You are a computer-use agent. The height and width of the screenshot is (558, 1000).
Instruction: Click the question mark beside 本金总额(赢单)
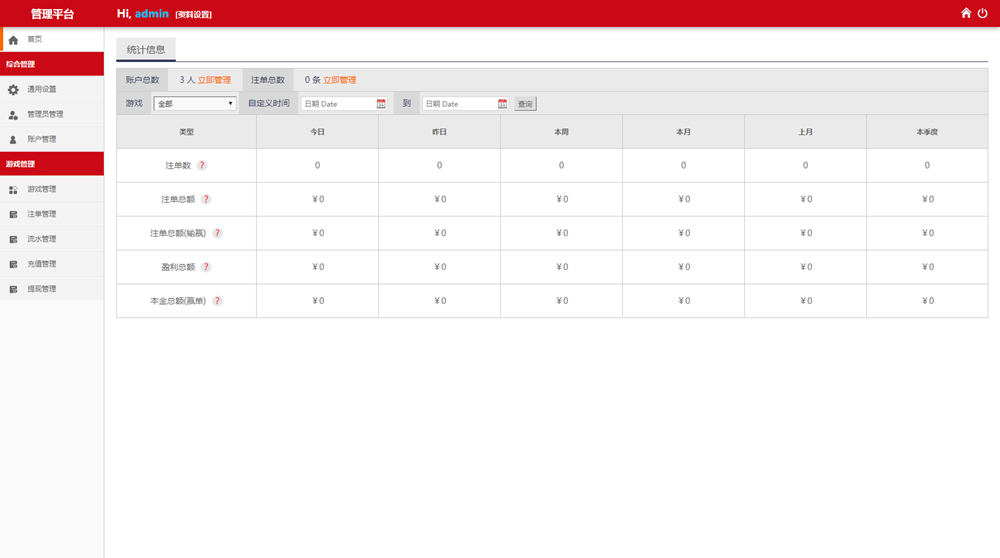[x=217, y=301]
